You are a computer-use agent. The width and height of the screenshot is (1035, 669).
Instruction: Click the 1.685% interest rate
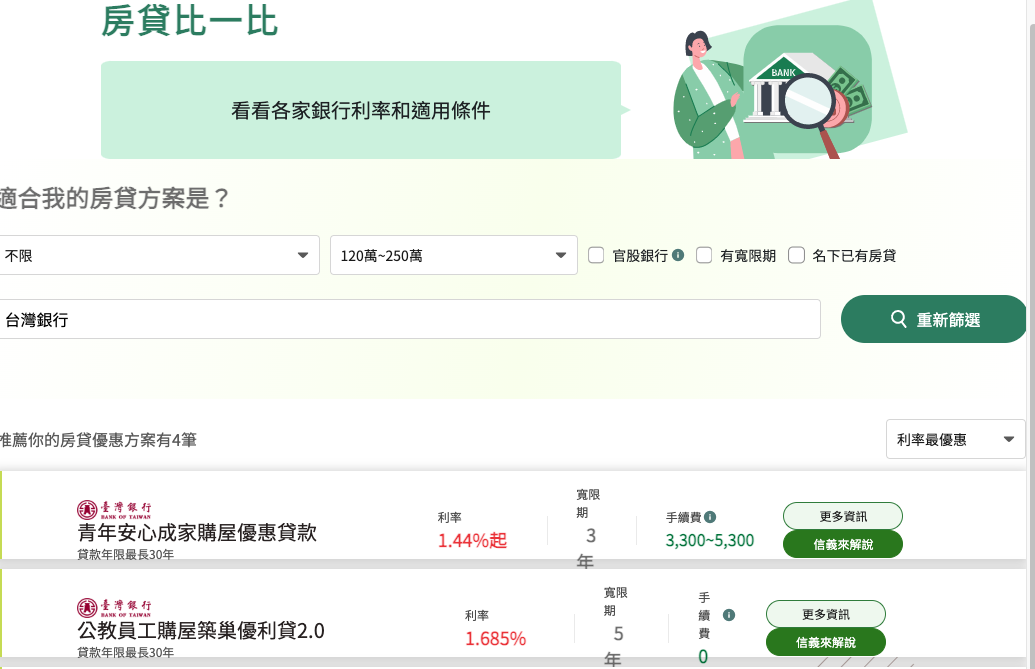pyautogui.click(x=496, y=639)
